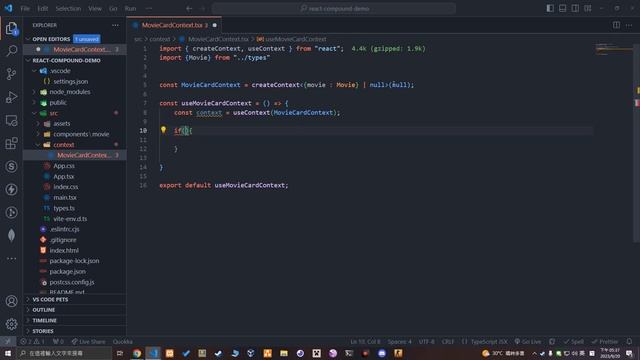Click the command center search box
Screen dimensions: 640x360
(x=334, y=8)
